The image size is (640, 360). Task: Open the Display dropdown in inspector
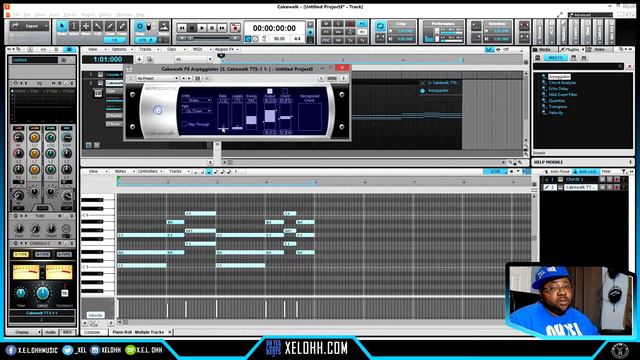click(x=24, y=332)
